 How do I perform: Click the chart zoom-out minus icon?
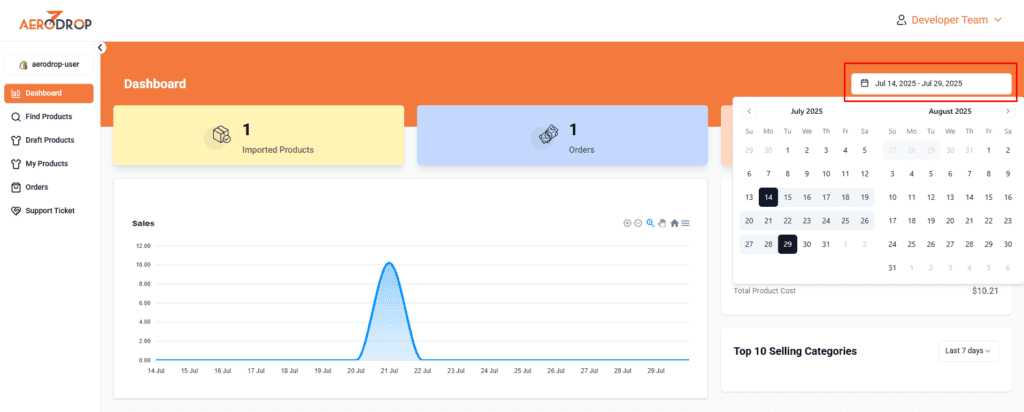tap(638, 223)
